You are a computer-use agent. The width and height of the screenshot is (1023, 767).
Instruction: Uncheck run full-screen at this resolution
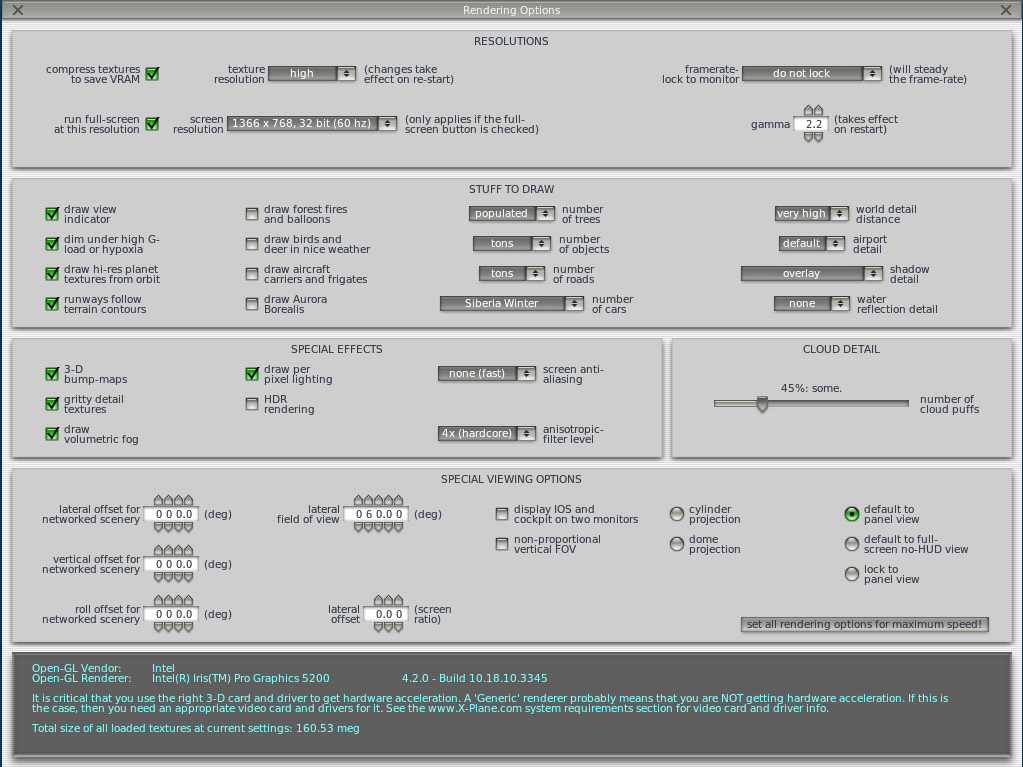152,124
